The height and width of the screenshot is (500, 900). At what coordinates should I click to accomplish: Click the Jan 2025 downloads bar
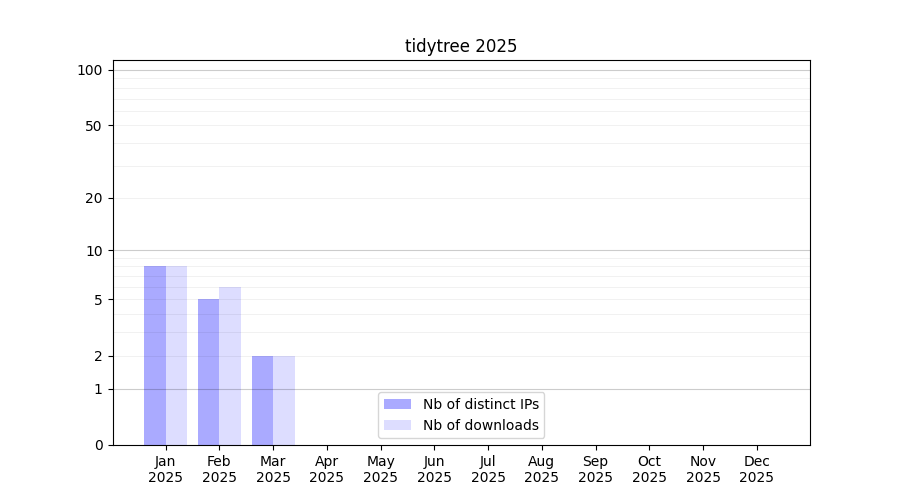pyautogui.click(x=176, y=355)
